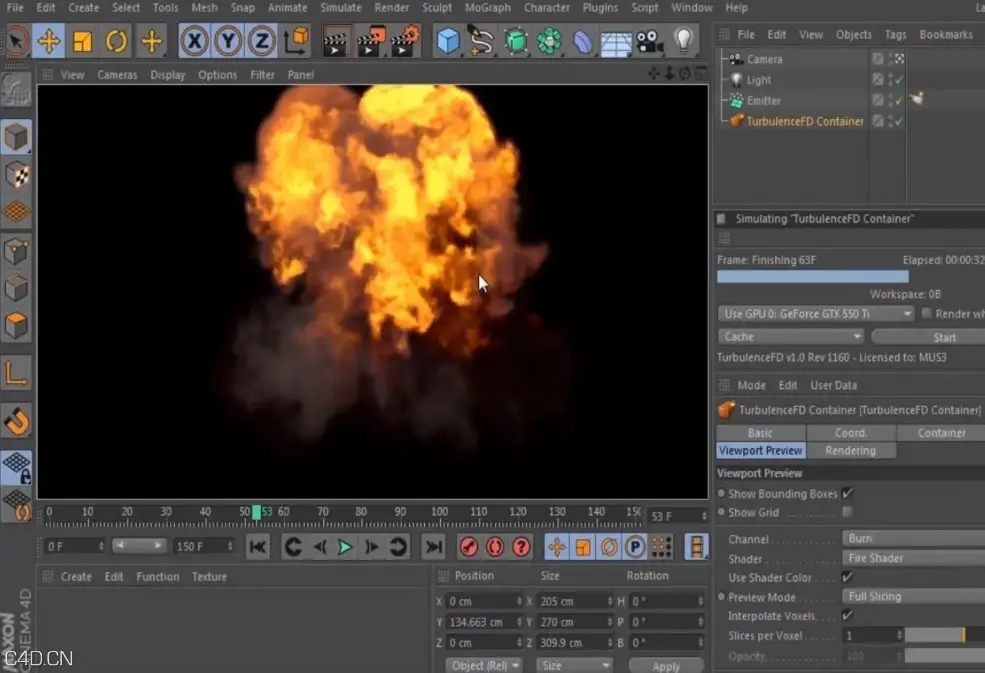Screen dimensions: 985x673
Task: Click the coordinate system icon
Action: 296,41
